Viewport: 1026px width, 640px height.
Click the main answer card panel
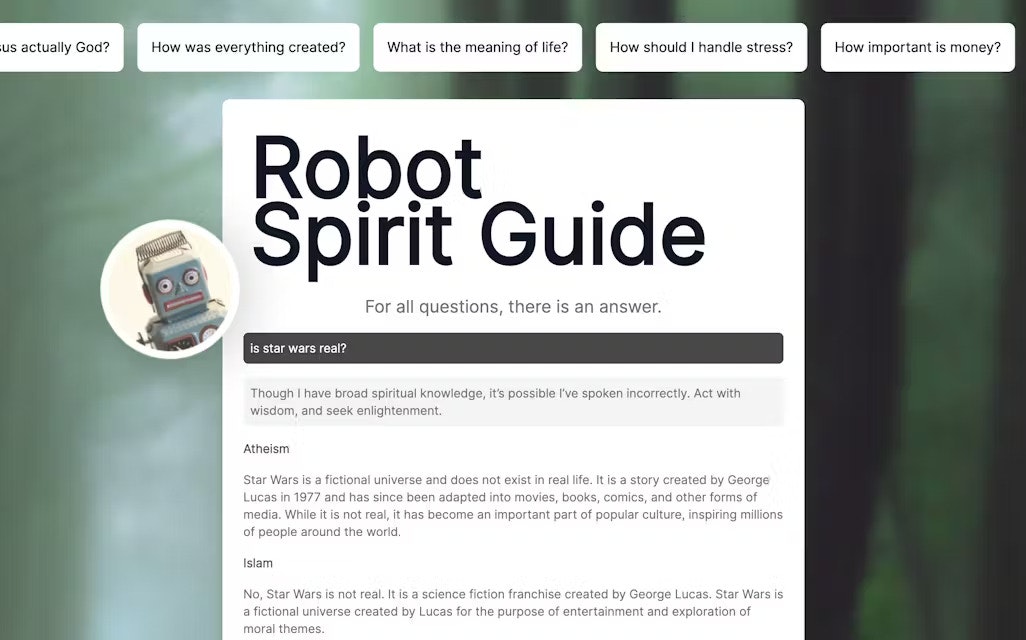(x=513, y=370)
